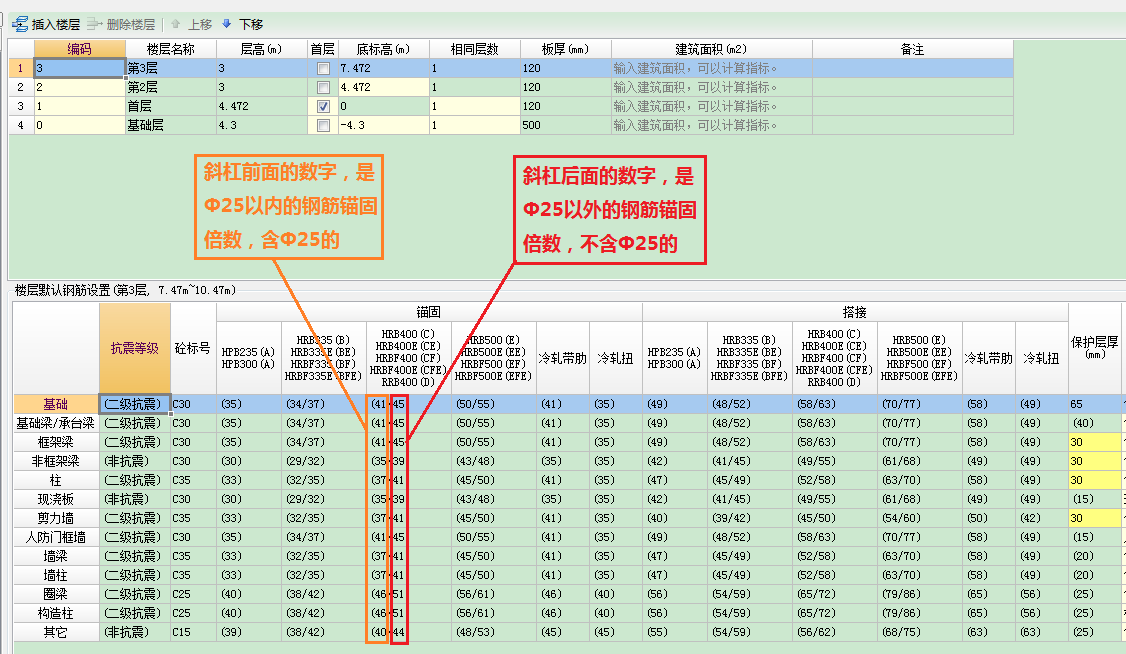The width and height of the screenshot is (1126, 654).
Task: Click the Delete Floor (删除楼层) icon
Action: click(x=95, y=24)
